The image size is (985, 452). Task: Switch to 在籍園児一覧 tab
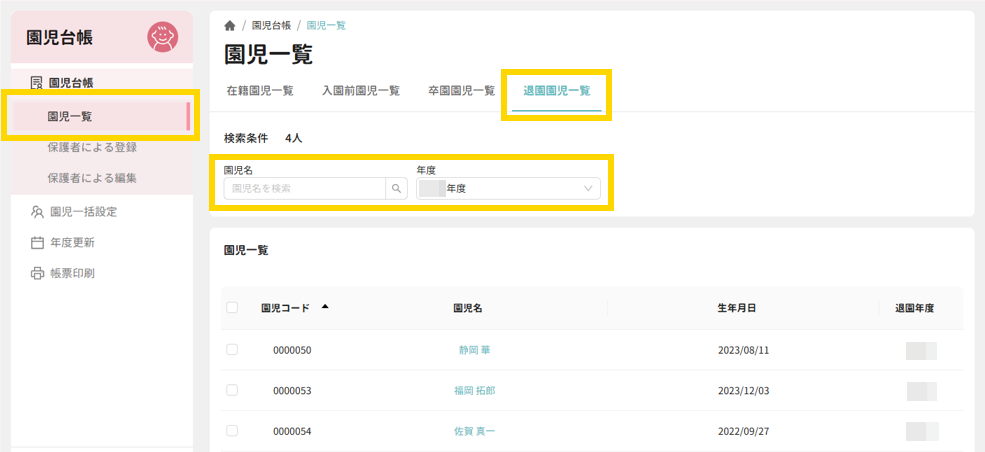pos(259,91)
